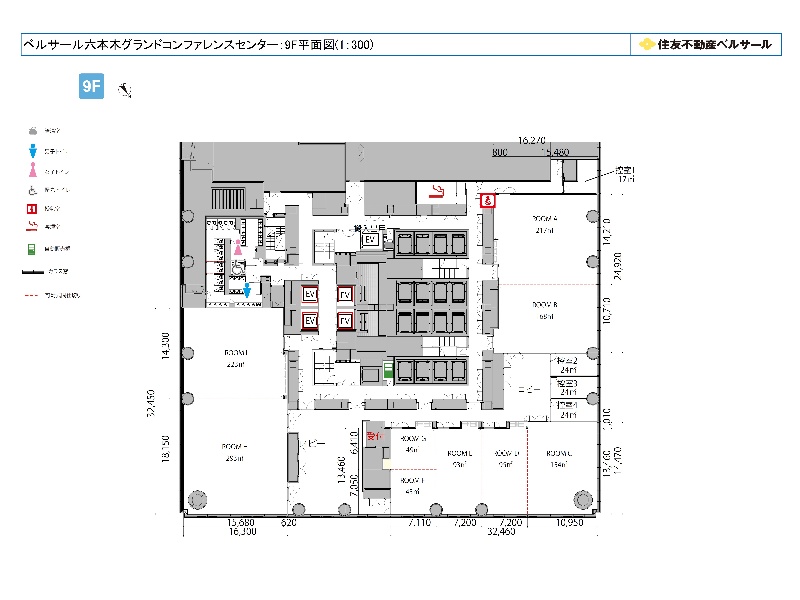Image resolution: width=800 pixels, height=600 pixels.
Task: Click the upper-left red EV elevator box
Action: [310, 294]
